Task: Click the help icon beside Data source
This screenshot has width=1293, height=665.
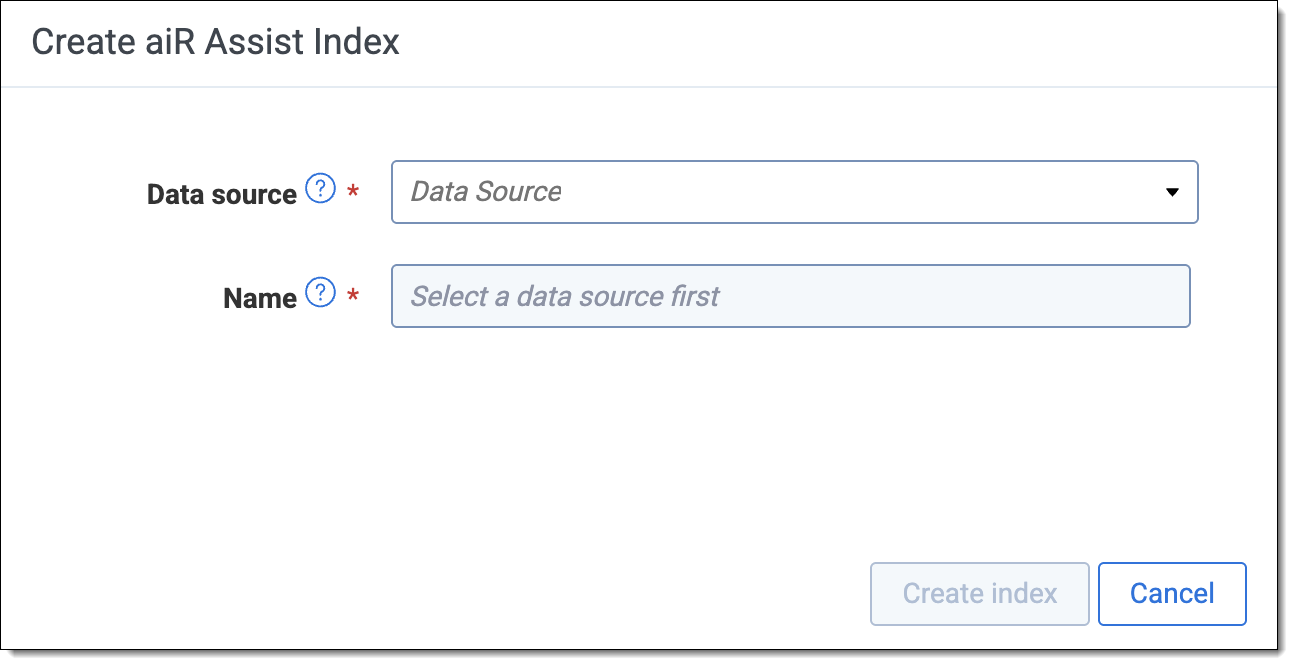Action: (x=320, y=189)
